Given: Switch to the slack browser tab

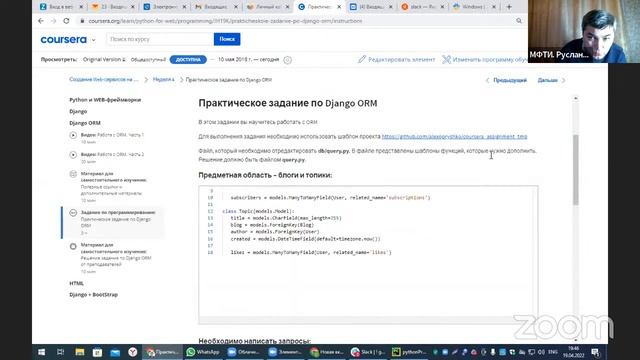Looking at the screenshot, I should (422, 7).
